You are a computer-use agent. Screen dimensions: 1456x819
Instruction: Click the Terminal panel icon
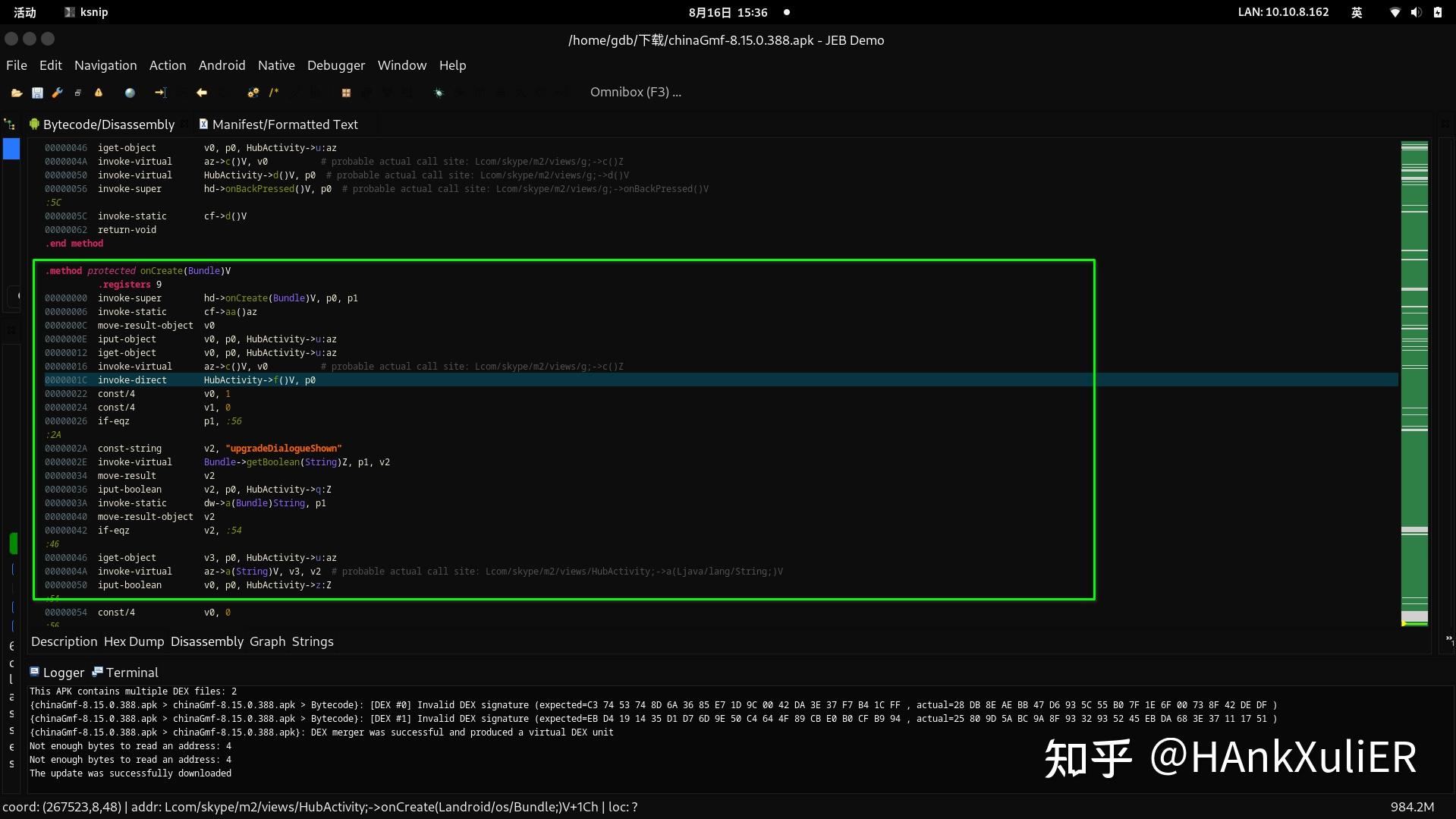99,672
